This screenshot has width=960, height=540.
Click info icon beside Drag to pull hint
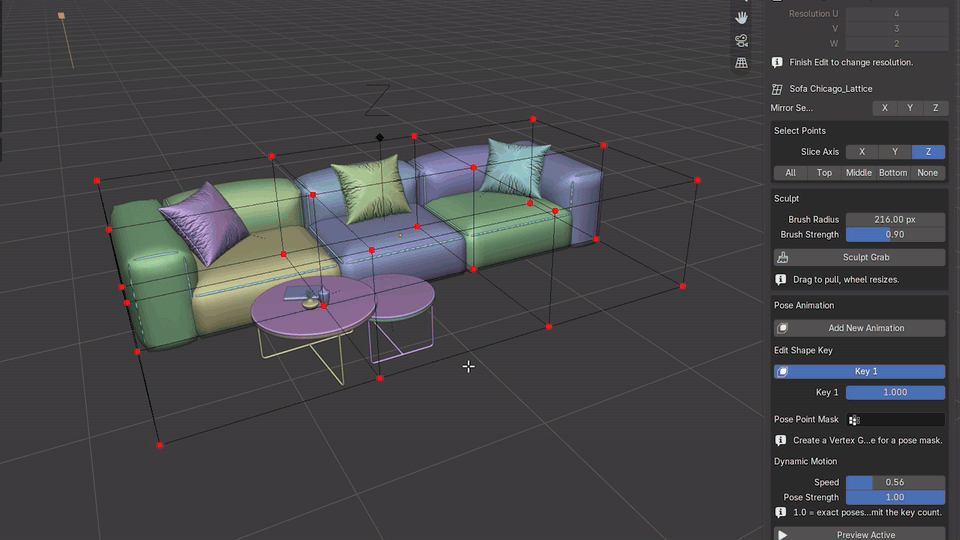(781, 280)
